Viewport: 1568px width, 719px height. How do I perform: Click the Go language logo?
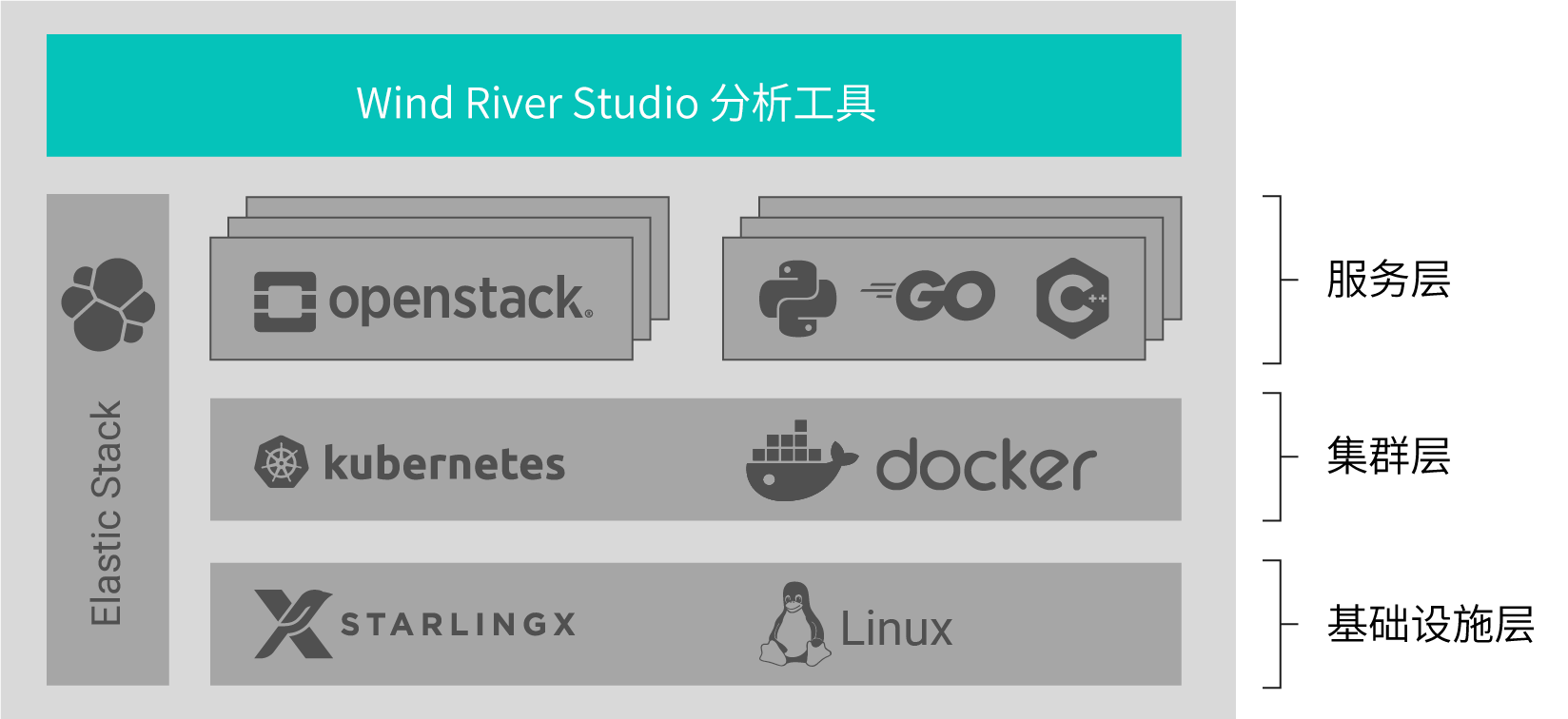(928, 295)
